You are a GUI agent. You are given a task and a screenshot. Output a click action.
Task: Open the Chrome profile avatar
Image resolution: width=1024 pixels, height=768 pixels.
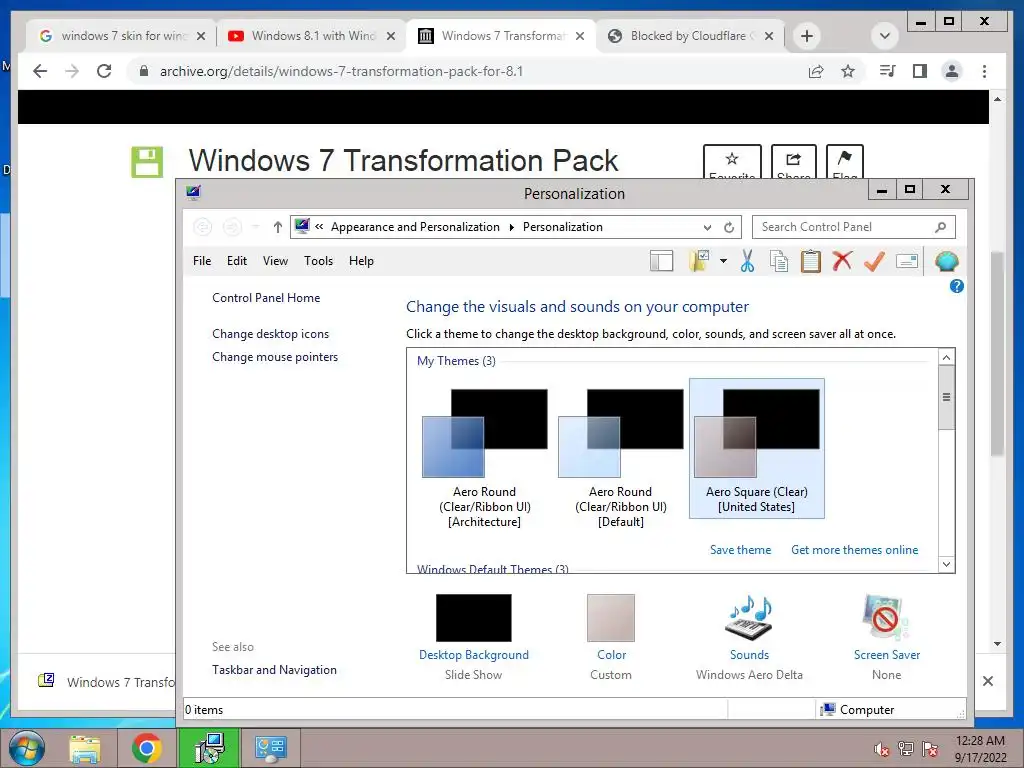click(952, 71)
